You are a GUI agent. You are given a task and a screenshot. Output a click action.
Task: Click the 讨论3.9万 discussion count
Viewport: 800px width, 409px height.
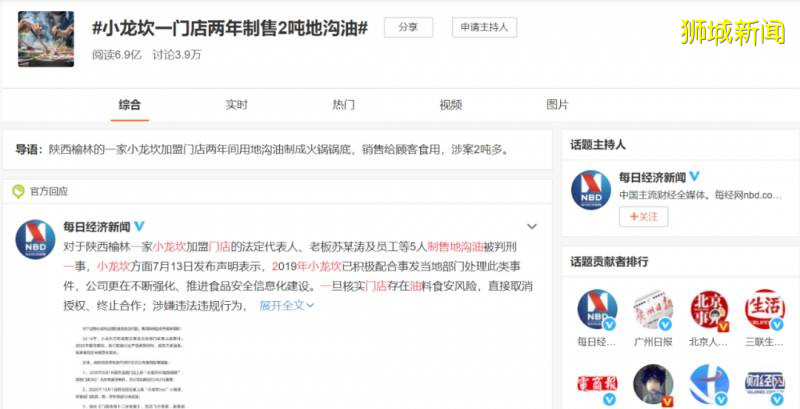(177, 55)
